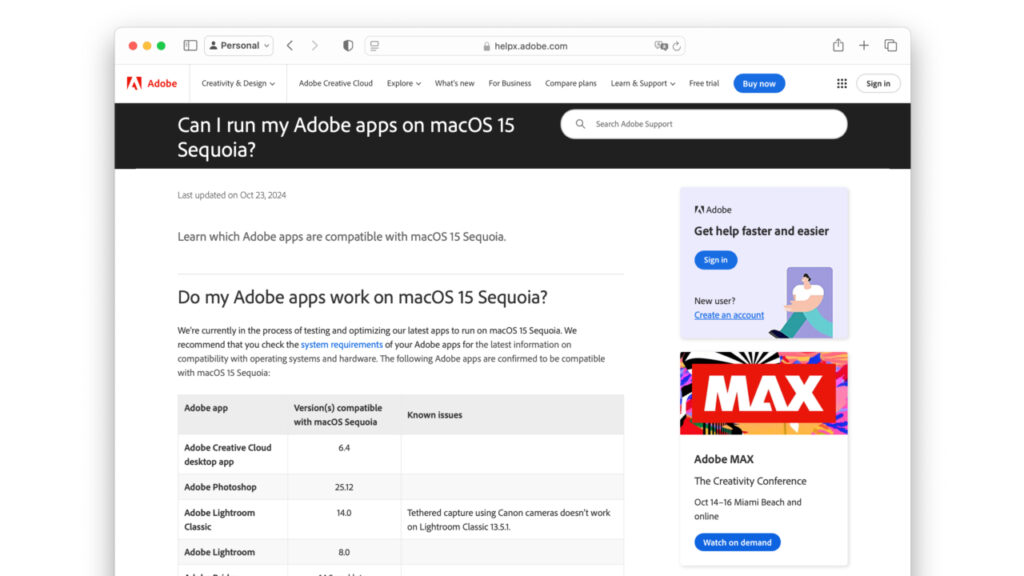The image size is (1024, 576).
Task: Expand the Learn & Support menu
Action: pyautogui.click(x=643, y=84)
